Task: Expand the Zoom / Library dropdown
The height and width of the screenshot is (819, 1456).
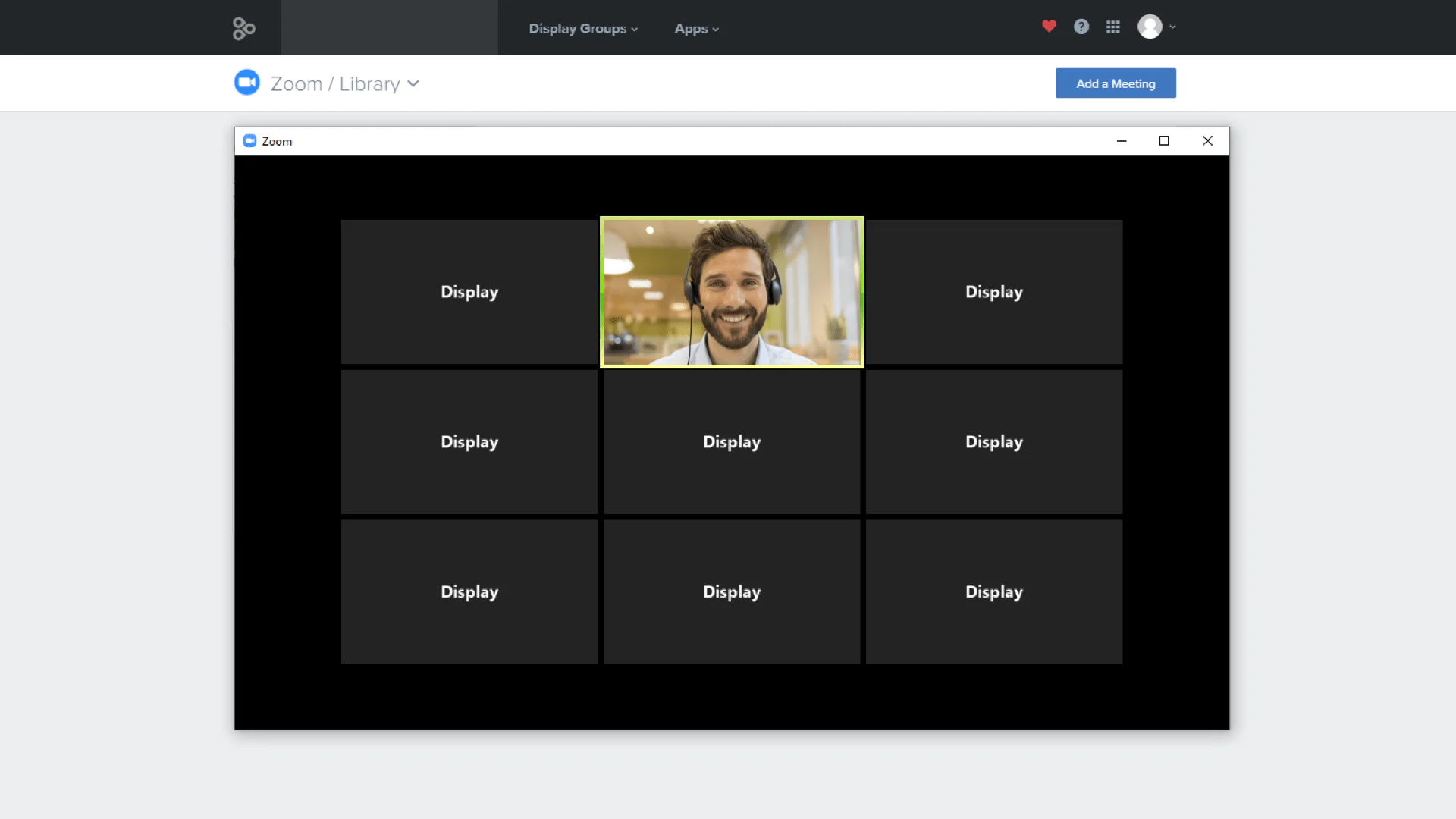Action: [413, 83]
